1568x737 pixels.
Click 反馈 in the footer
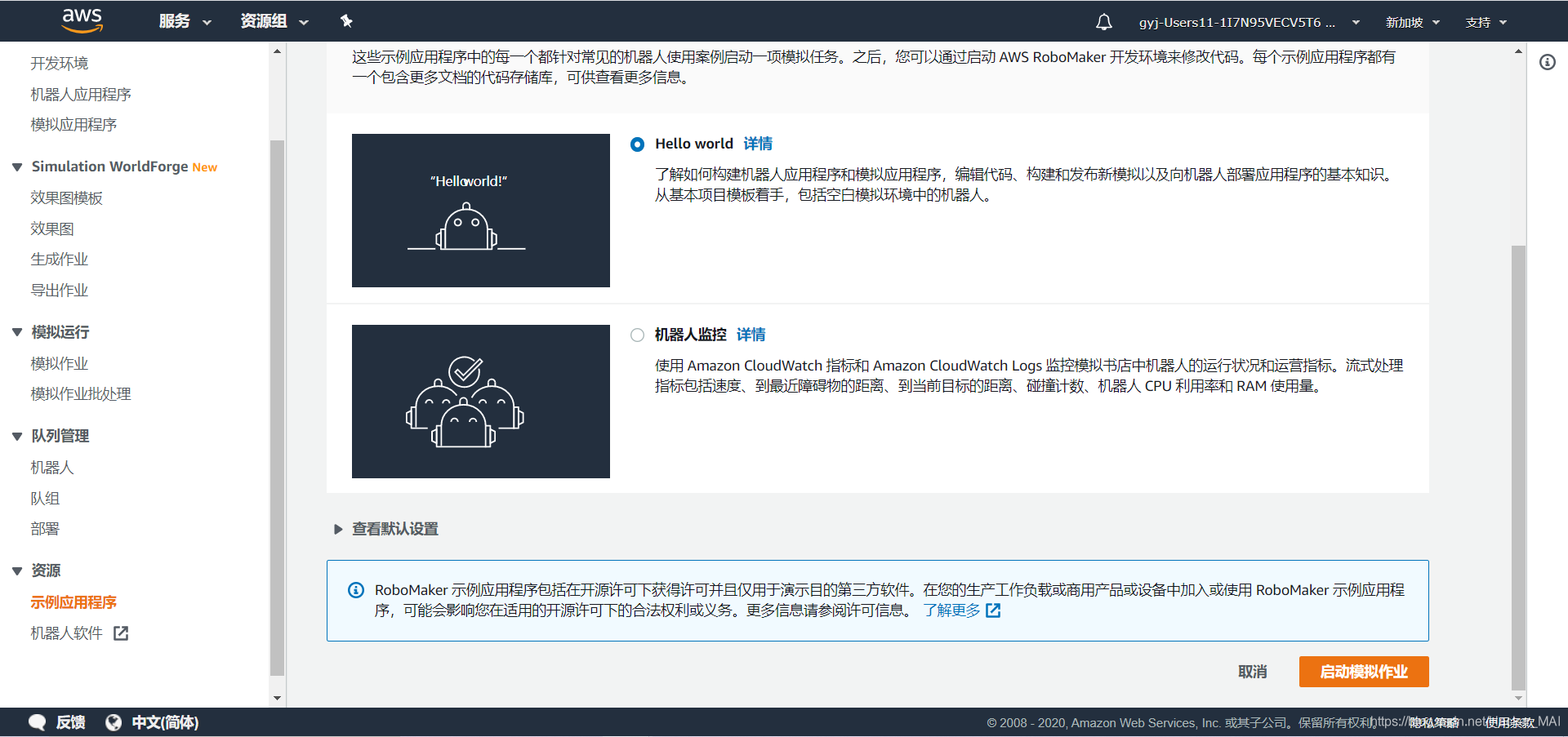(x=71, y=722)
